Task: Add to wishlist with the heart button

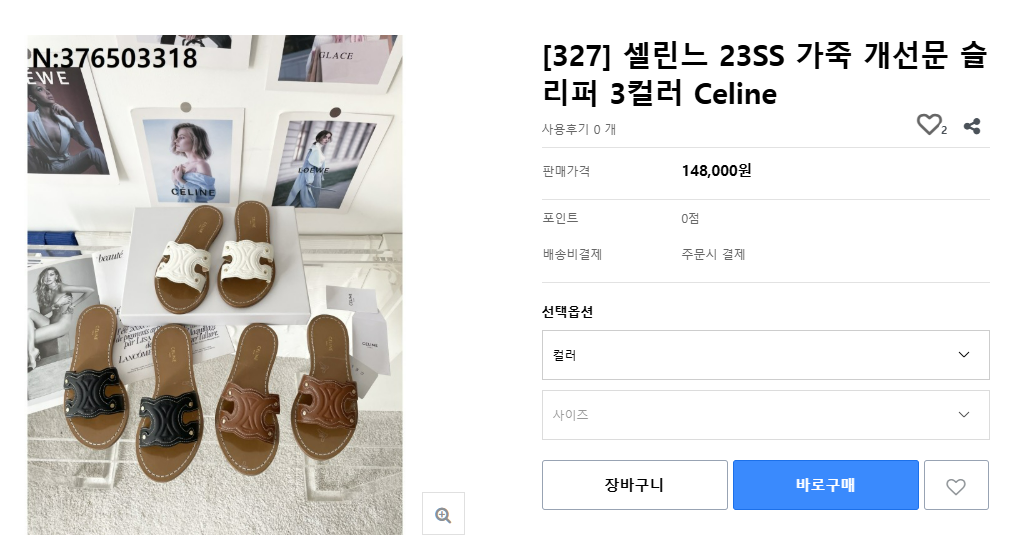Action: point(956,486)
